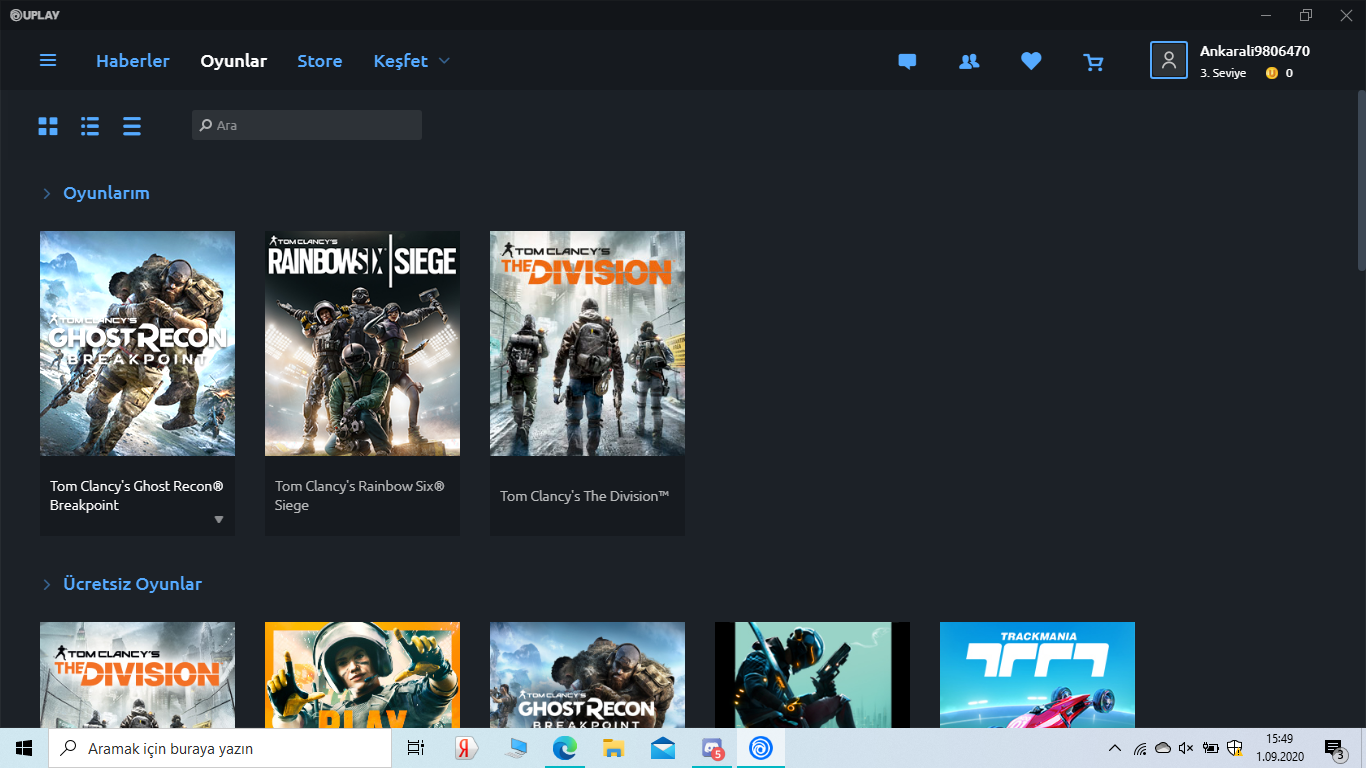Click the Uplay coin balance icon

point(1272,73)
